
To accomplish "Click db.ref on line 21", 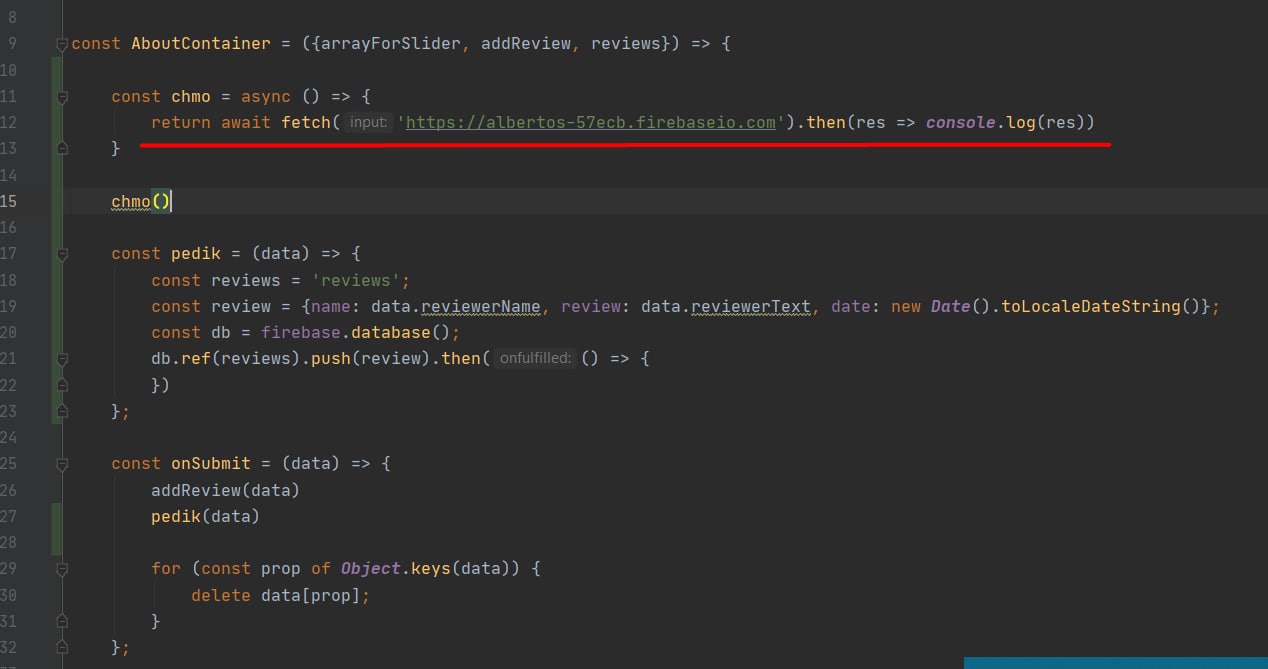I will [x=181, y=358].
